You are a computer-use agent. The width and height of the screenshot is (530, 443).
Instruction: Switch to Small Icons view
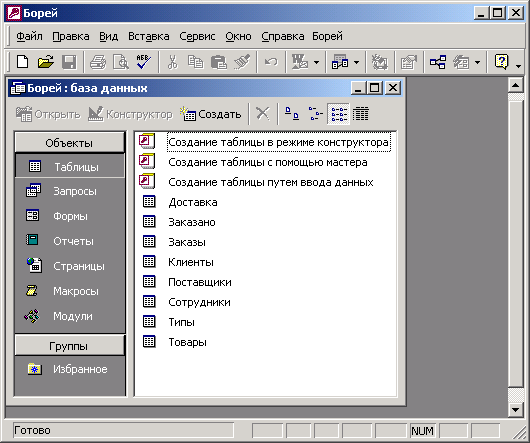pyautogui.click(x=315, y=114)
